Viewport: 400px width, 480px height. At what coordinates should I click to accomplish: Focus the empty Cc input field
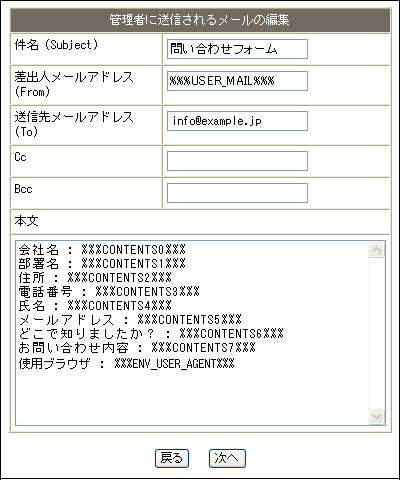pos(237,161)
